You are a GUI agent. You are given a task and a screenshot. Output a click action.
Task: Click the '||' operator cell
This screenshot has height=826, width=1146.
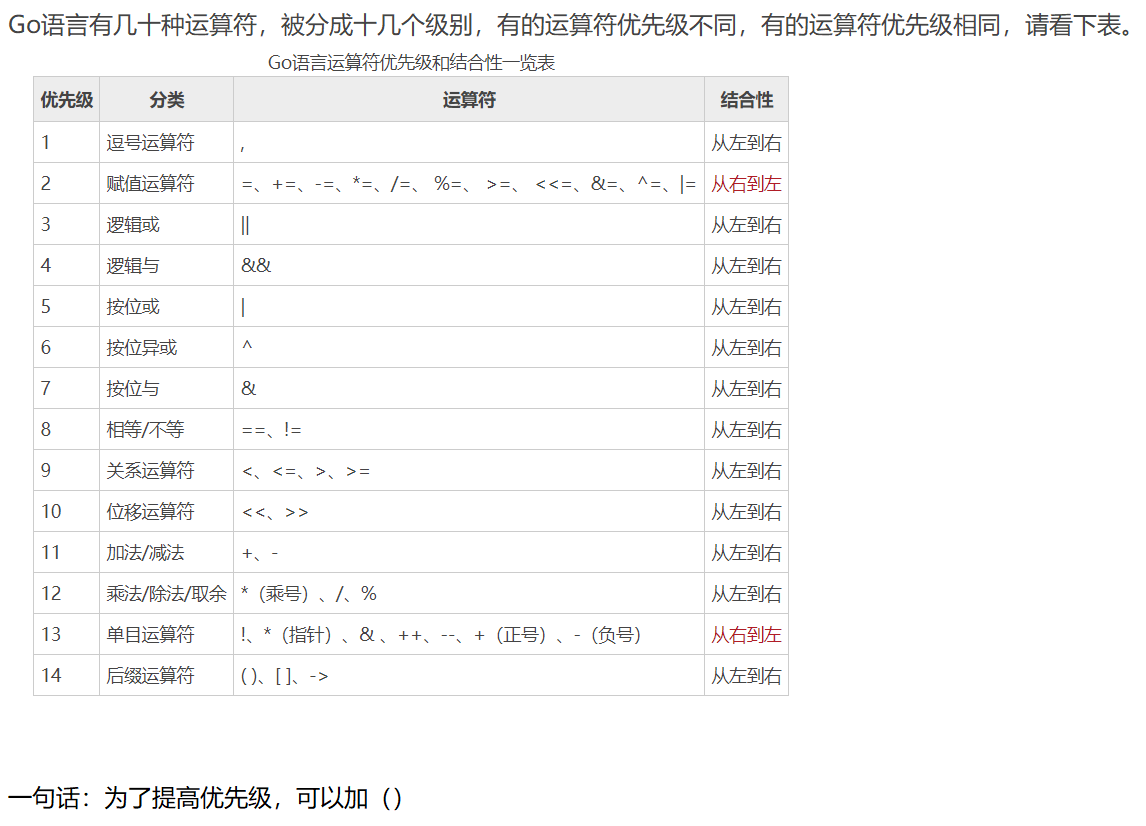[x=468, y=224]
